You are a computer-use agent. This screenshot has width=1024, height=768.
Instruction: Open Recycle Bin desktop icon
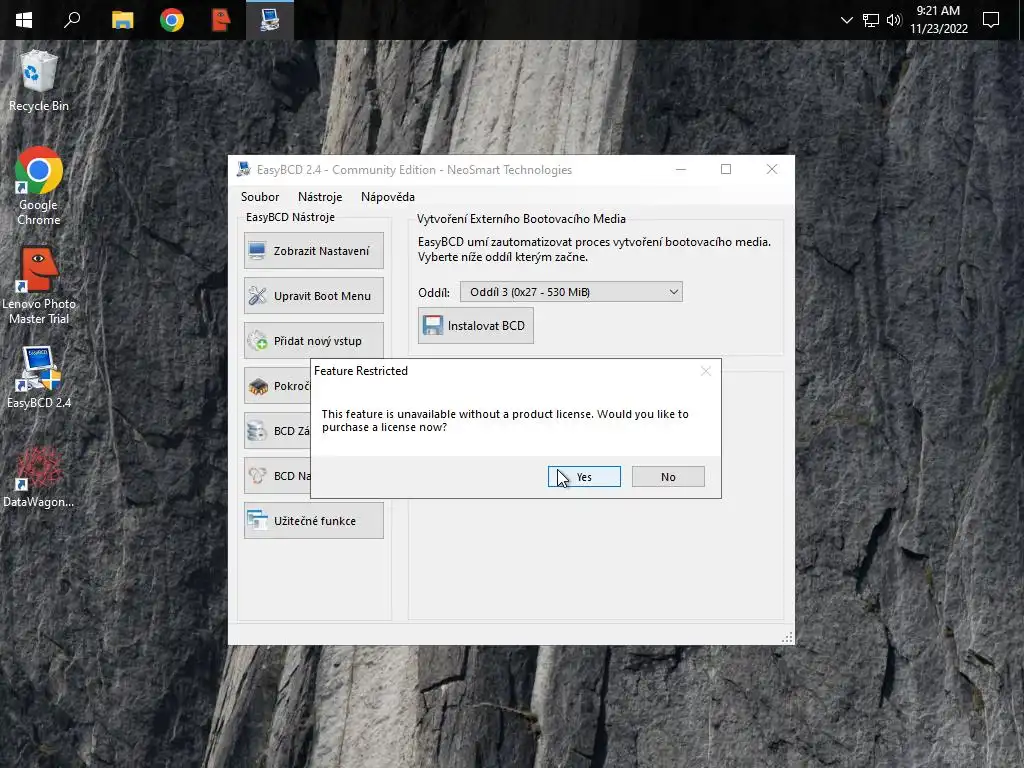tap(39, 82)
